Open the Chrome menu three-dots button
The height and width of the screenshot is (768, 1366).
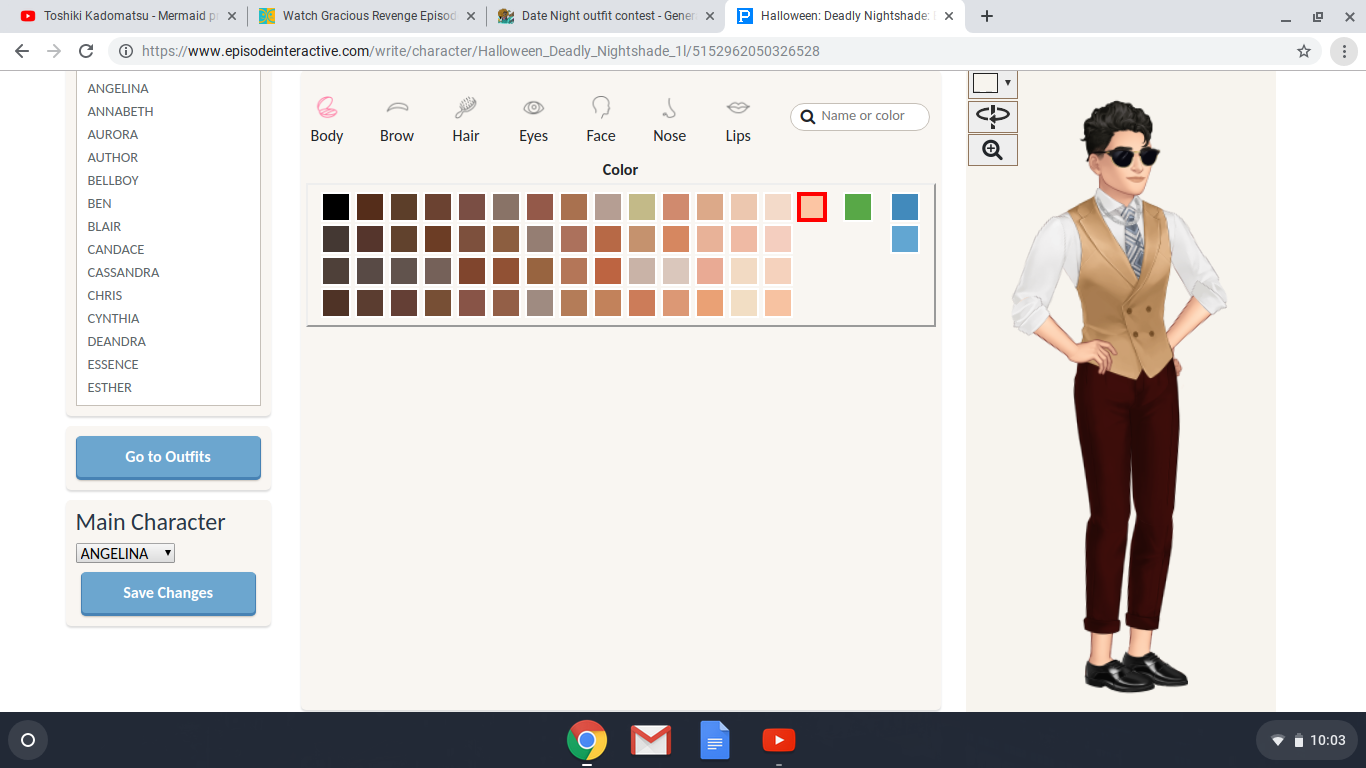1345,51
